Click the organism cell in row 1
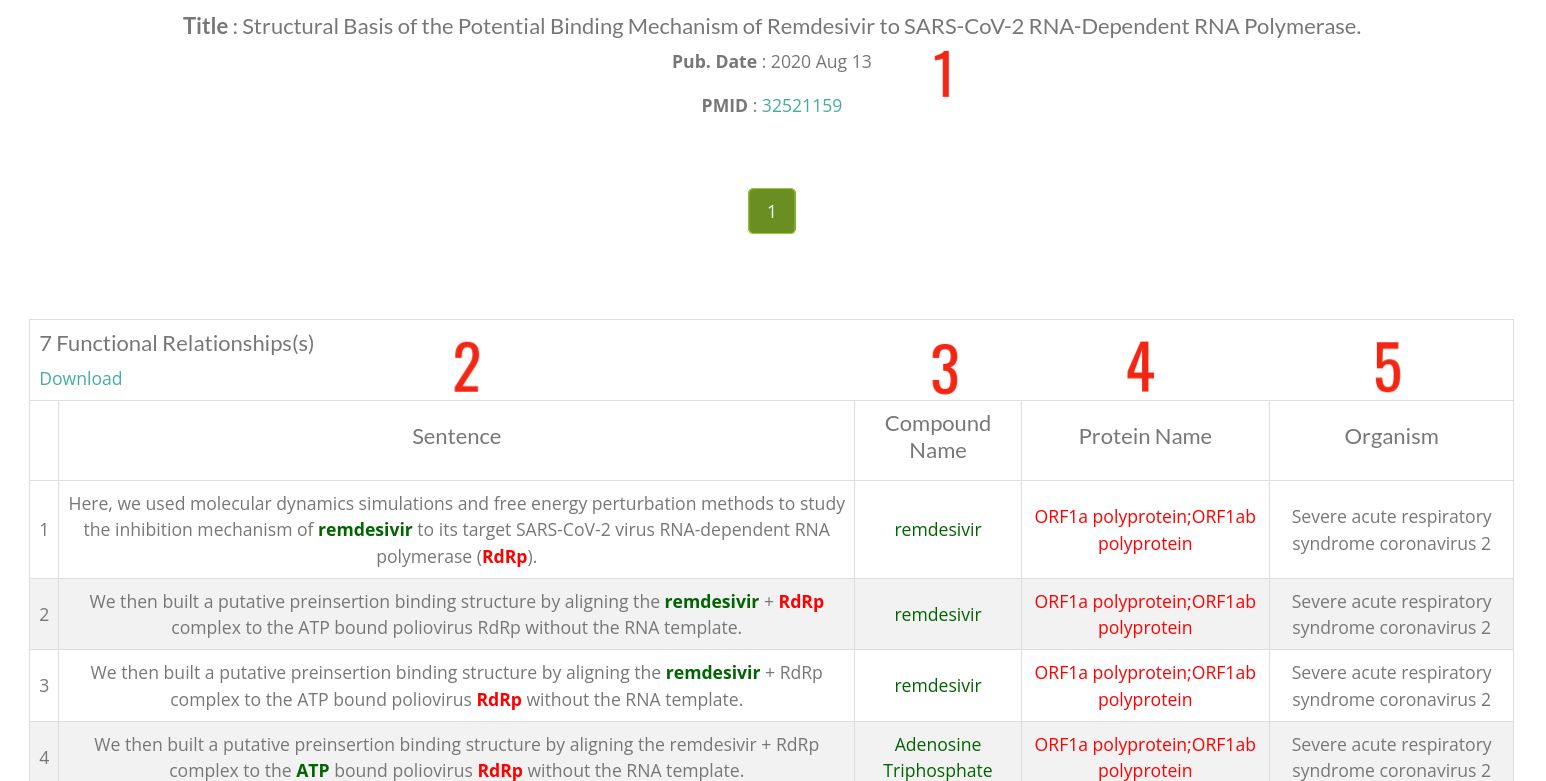The width and height of the screenshot is (1546, 781). tap(1391, 530)
